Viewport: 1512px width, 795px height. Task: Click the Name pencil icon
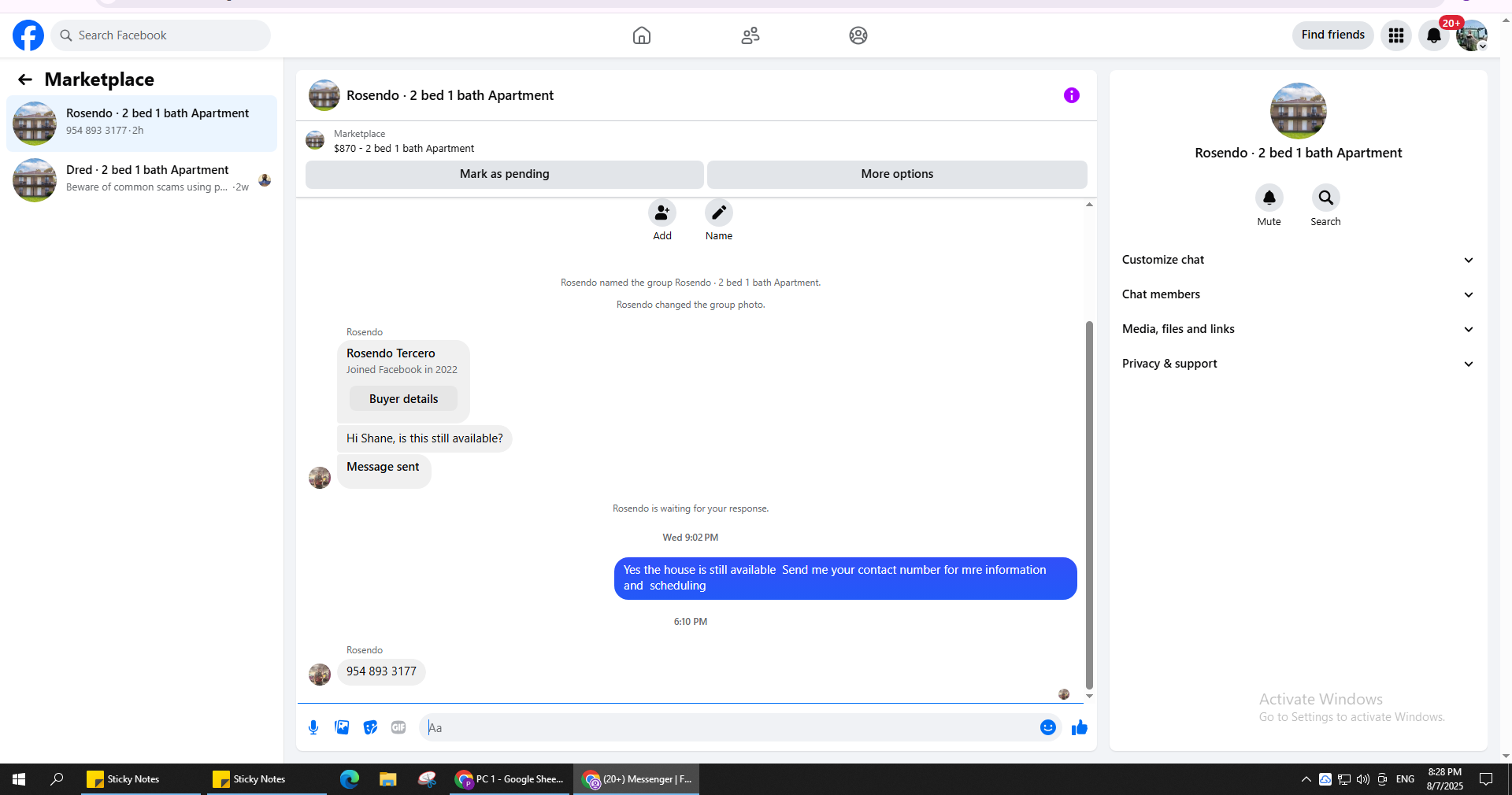tap(719, 213)
